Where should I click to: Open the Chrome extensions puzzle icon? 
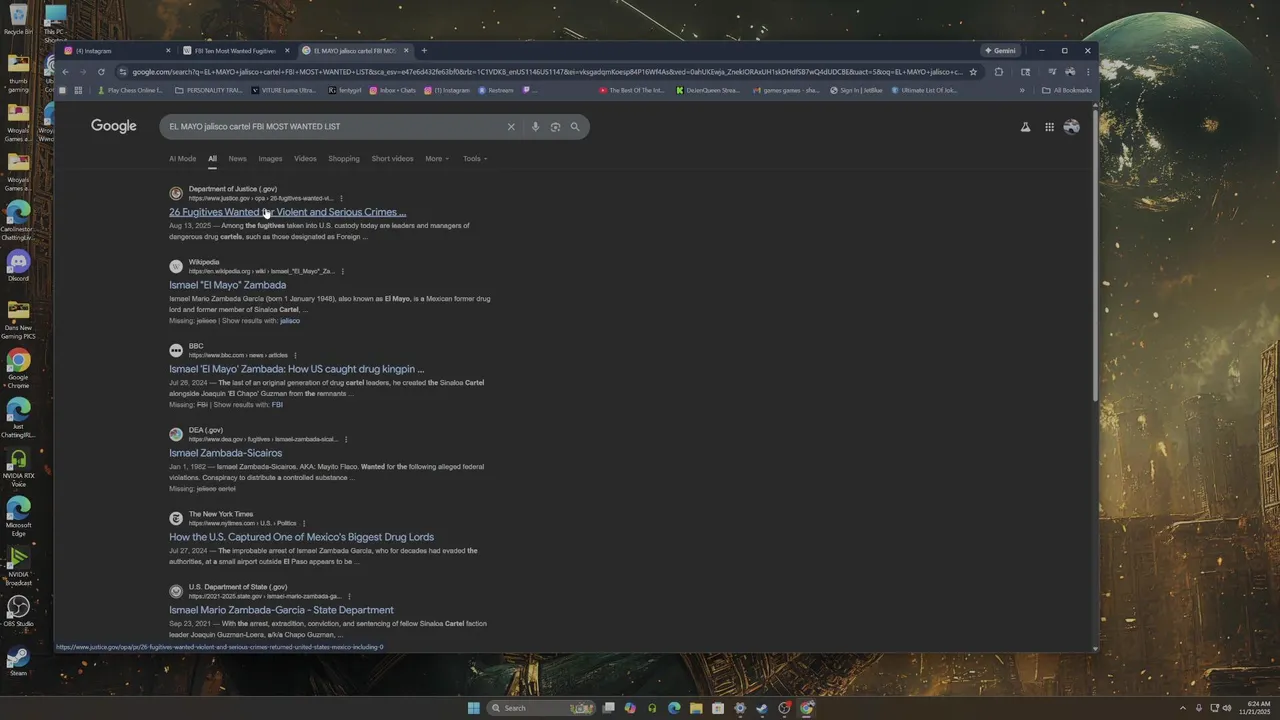pos(998,72)
